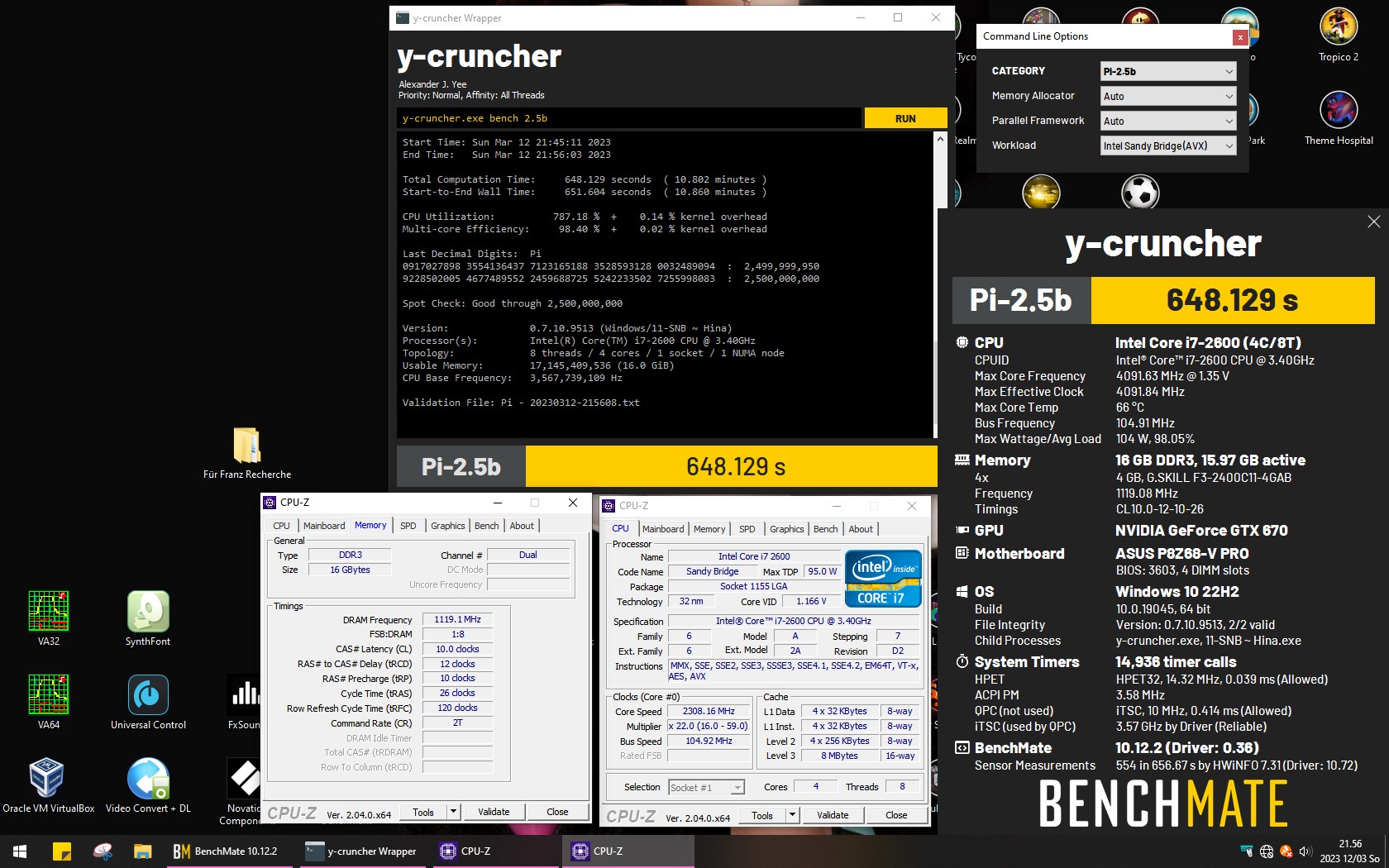Select SPD tab in CPU-Z Memory window
Image resolution: width=1389 pixels, height=868 pixels.
pos(408,526)
